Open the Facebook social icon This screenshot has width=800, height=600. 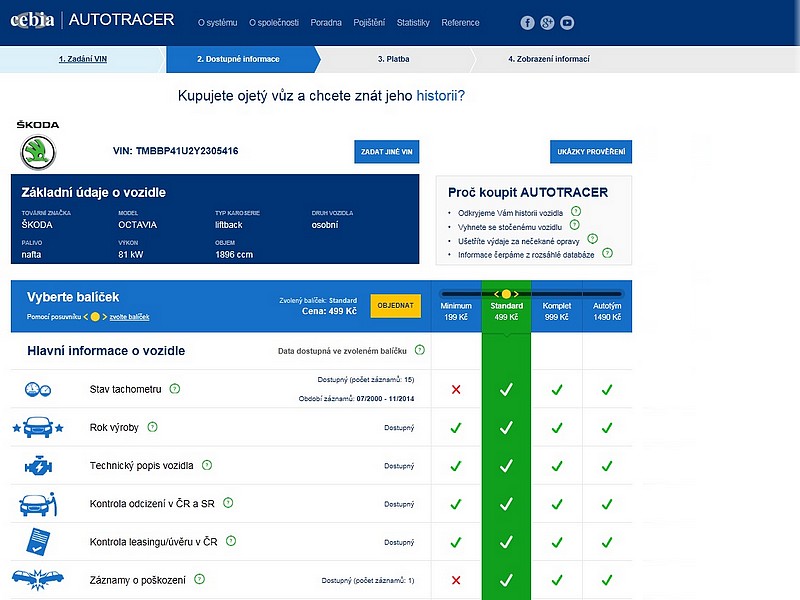527,22
